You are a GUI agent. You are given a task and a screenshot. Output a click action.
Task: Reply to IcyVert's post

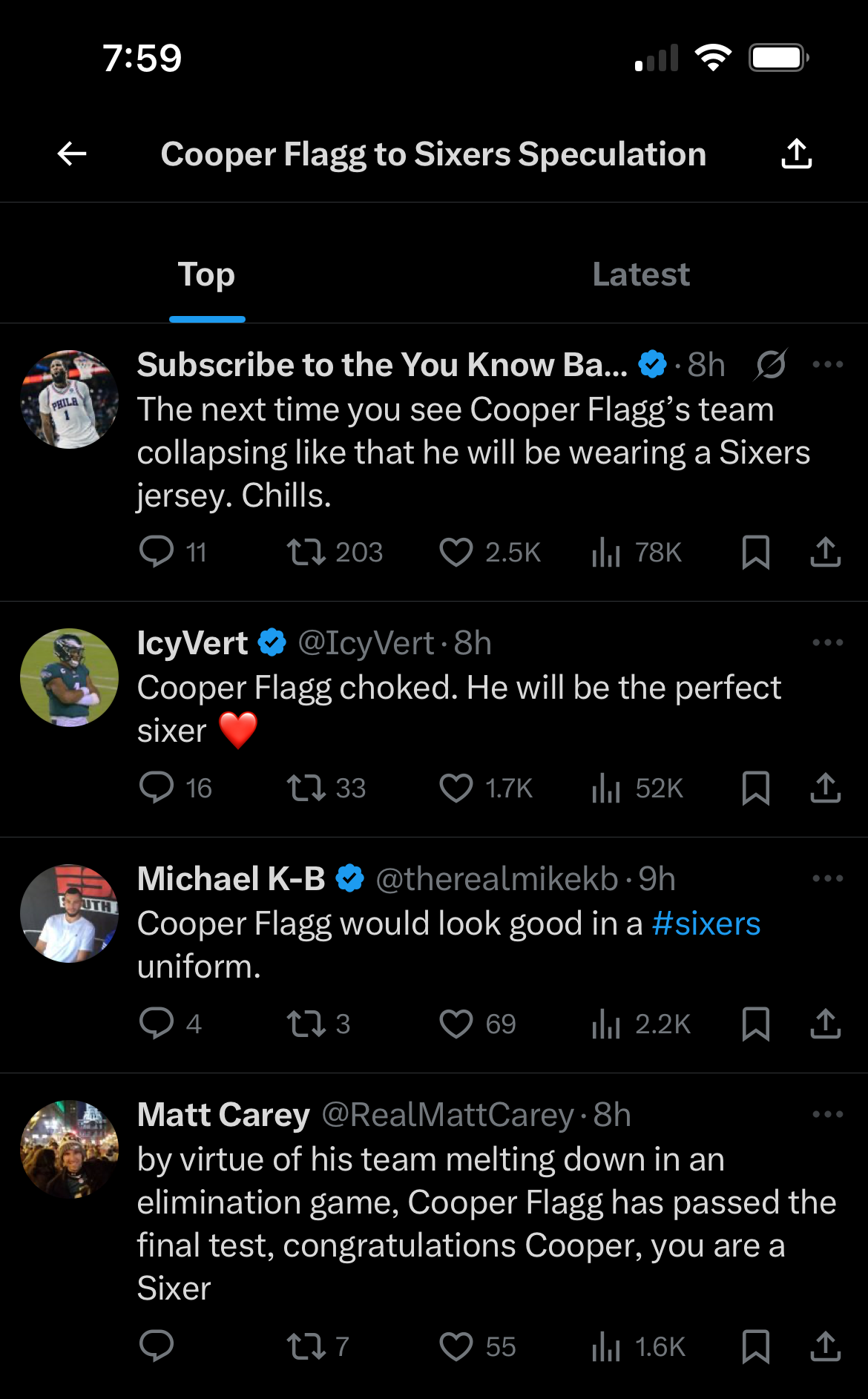[x=157, y=788]
